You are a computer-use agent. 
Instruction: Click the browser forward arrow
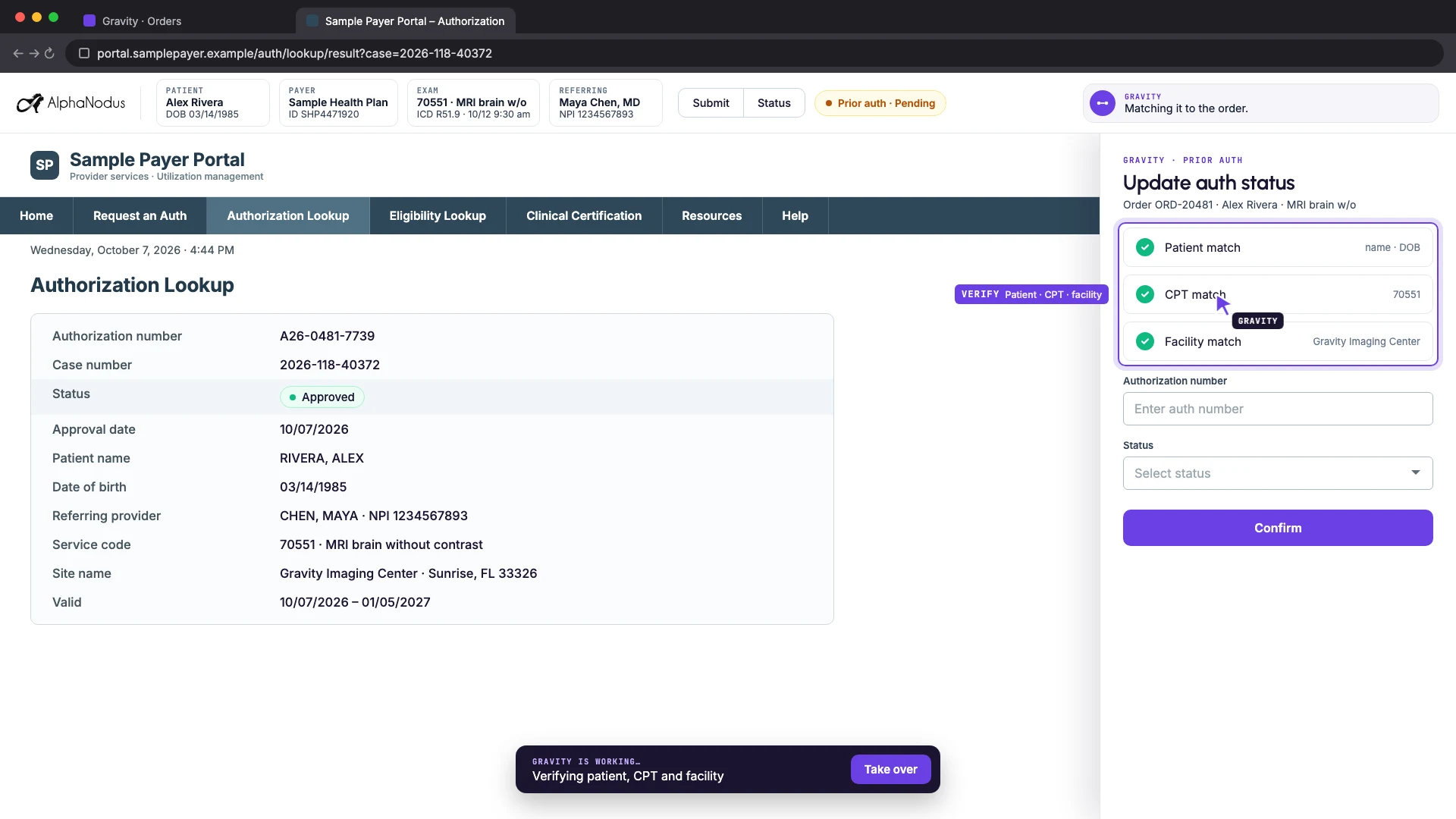point(34,53)
